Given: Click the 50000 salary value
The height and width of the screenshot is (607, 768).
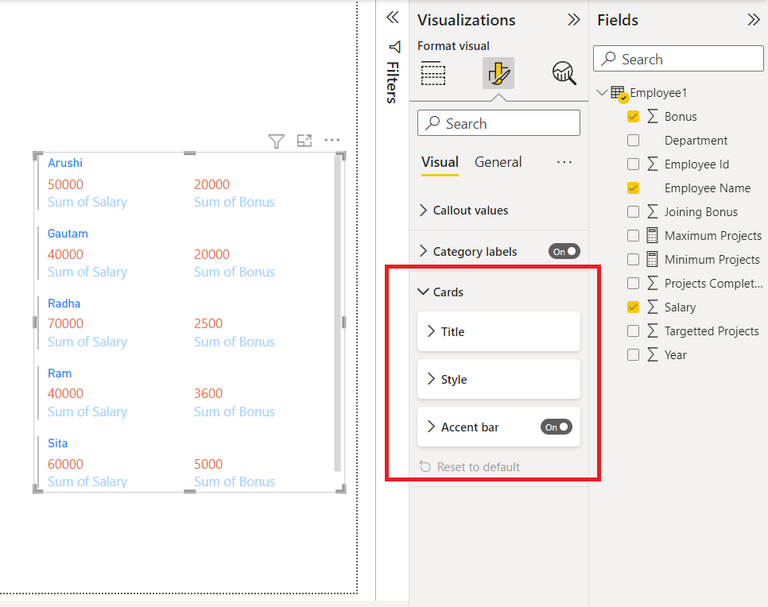Looking at the screenshot, I should [66, 184].
